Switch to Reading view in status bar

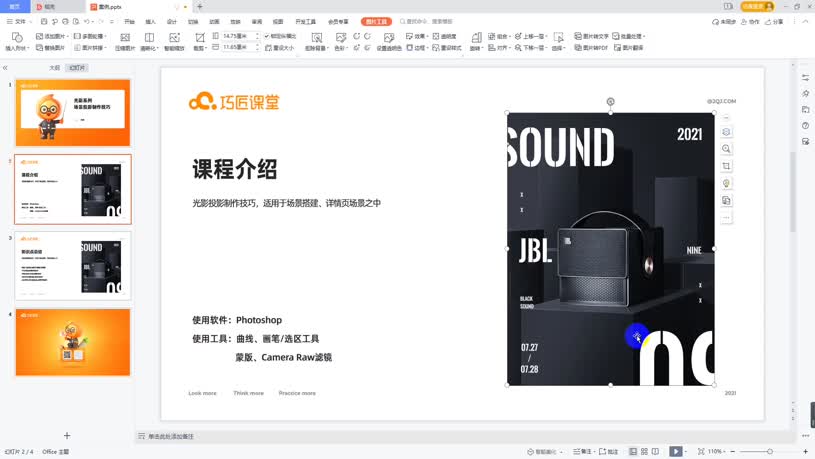tap(655, 451)
